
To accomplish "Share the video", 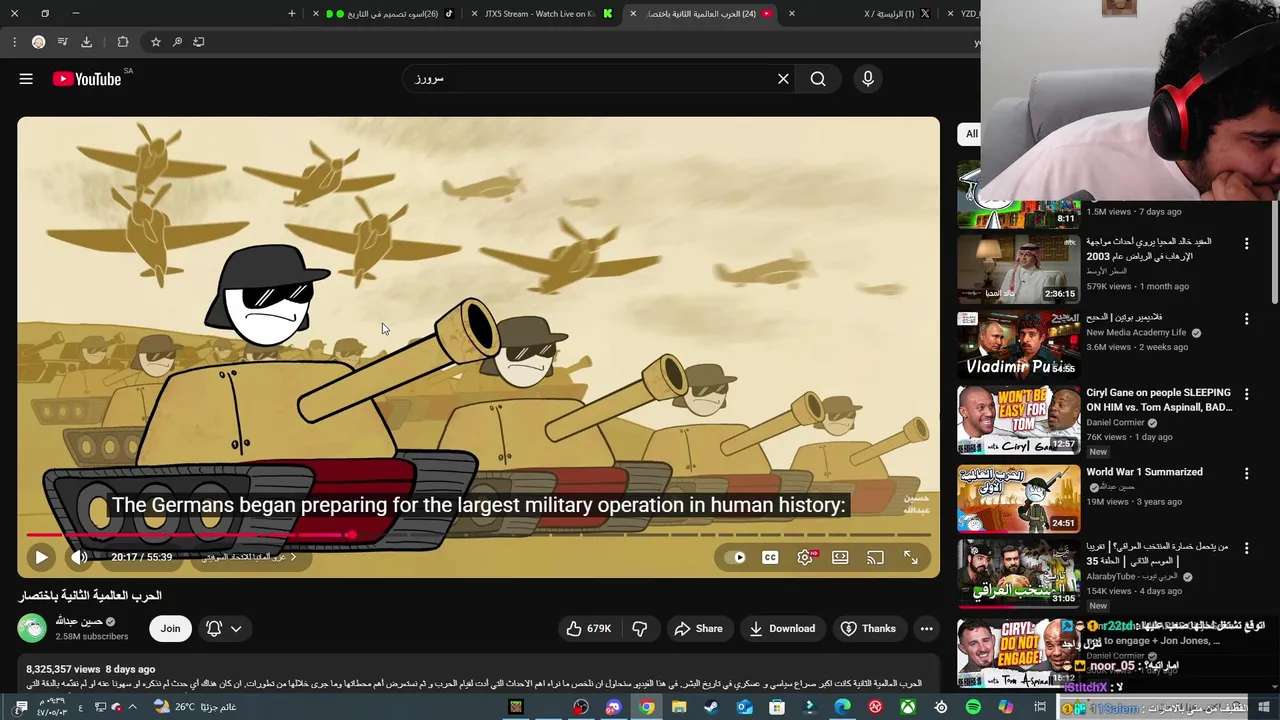I will pyautogui.click(x=698, y=628).
